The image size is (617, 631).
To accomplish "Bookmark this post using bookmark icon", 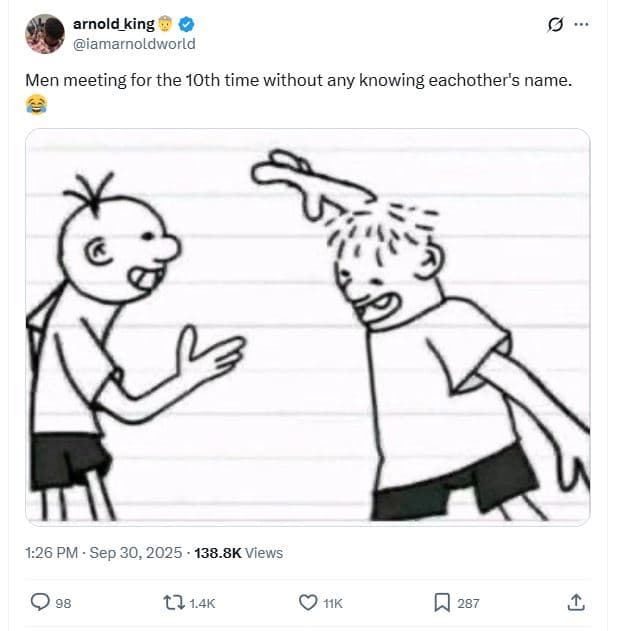I will coord(441,602).
